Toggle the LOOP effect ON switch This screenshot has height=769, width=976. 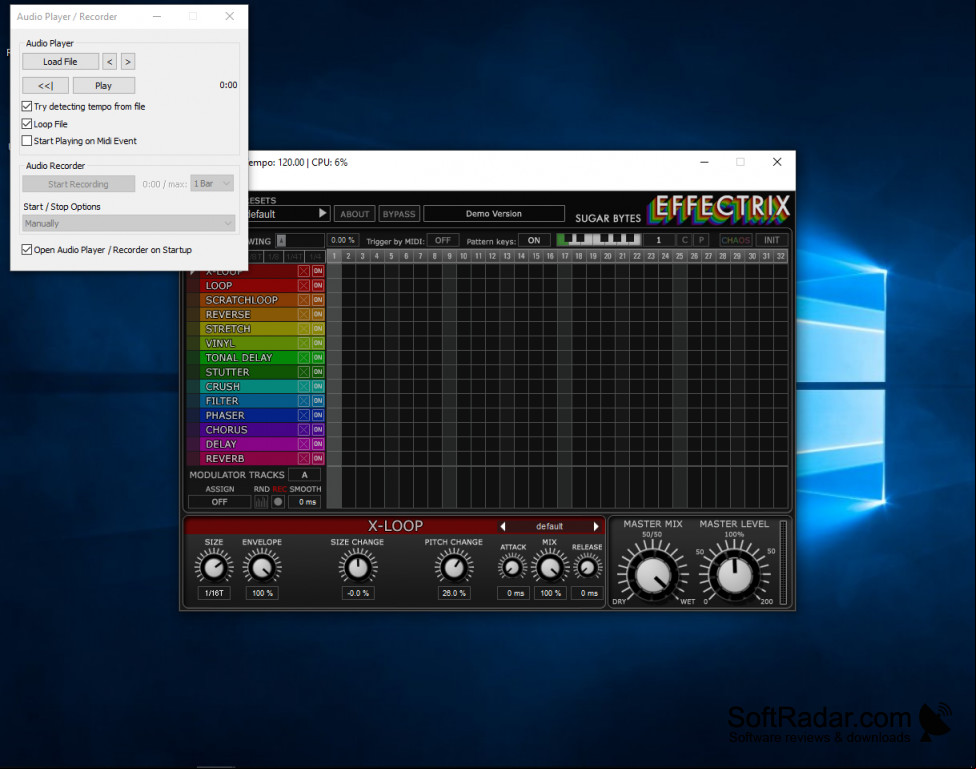point(317,286)
